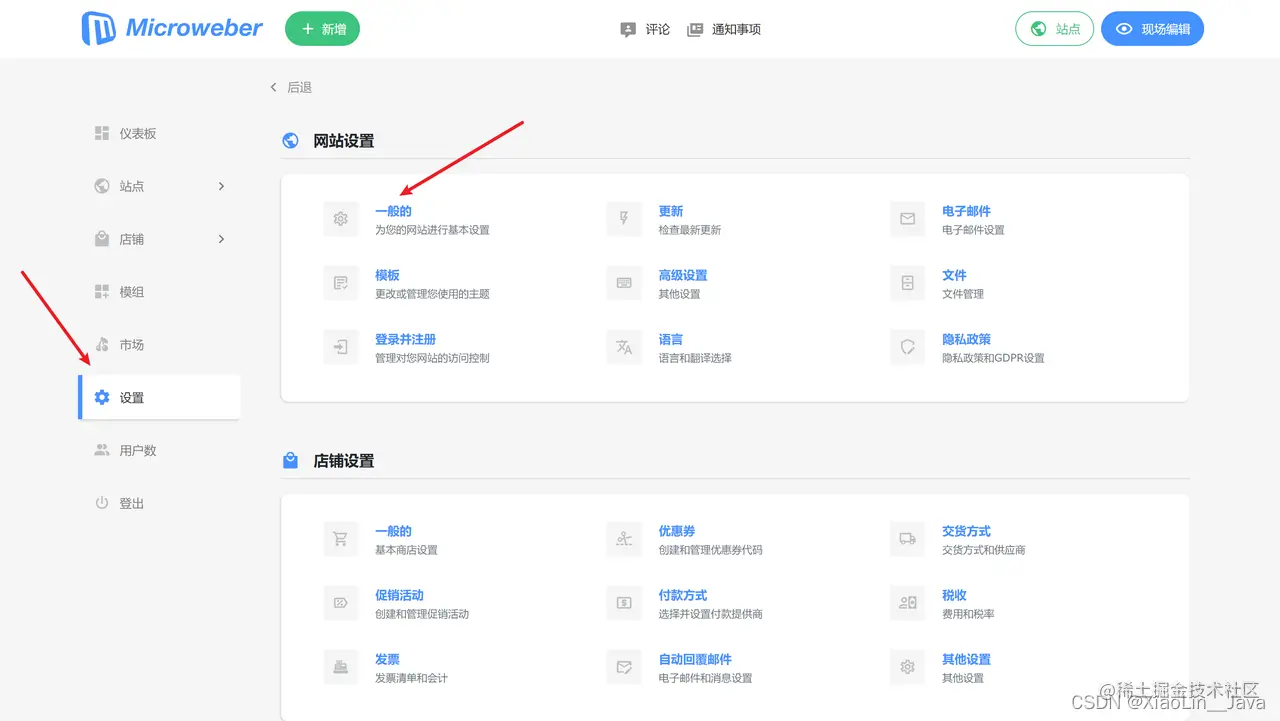Open the 语言 translation icon
Image resolution: width=1280 pixels, height=721 pixels.
point(624,347)
